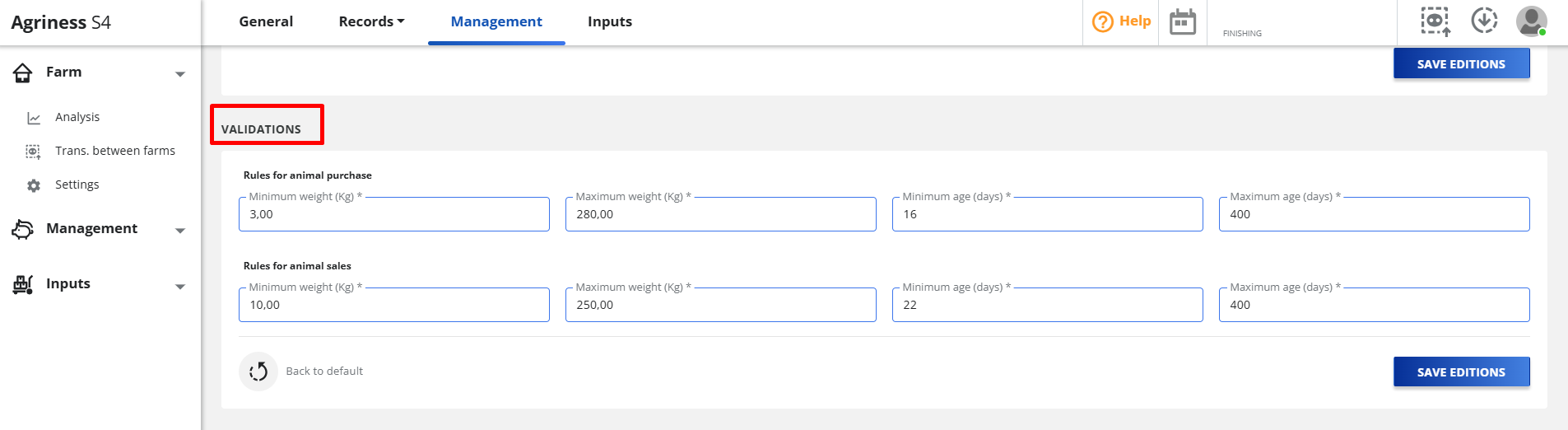Open the calendar icon in header
This screenshot has width=1568, height=430.
(x=1183, y=22)
